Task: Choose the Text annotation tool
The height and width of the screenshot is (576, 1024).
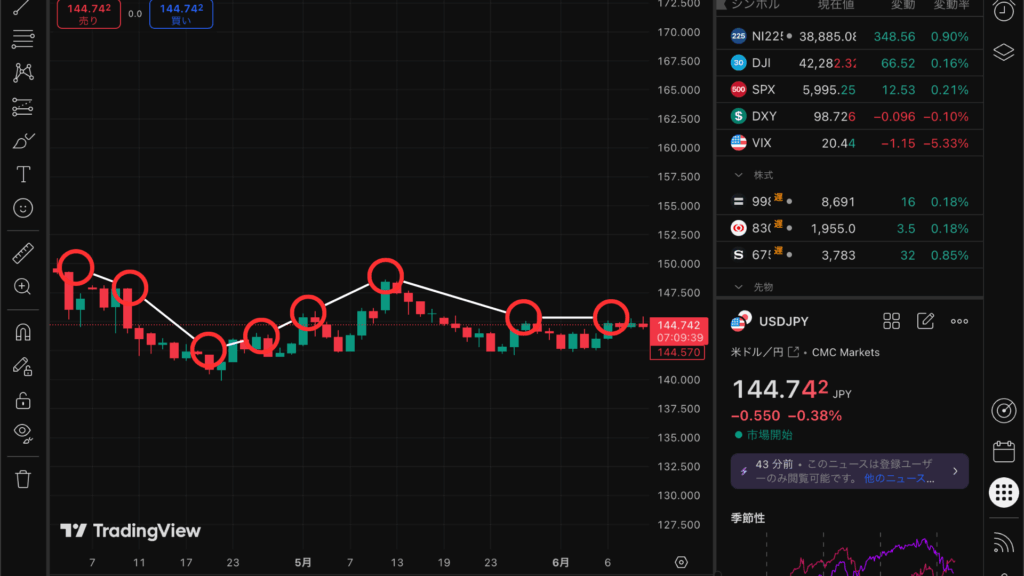Action: pos(23,174)
